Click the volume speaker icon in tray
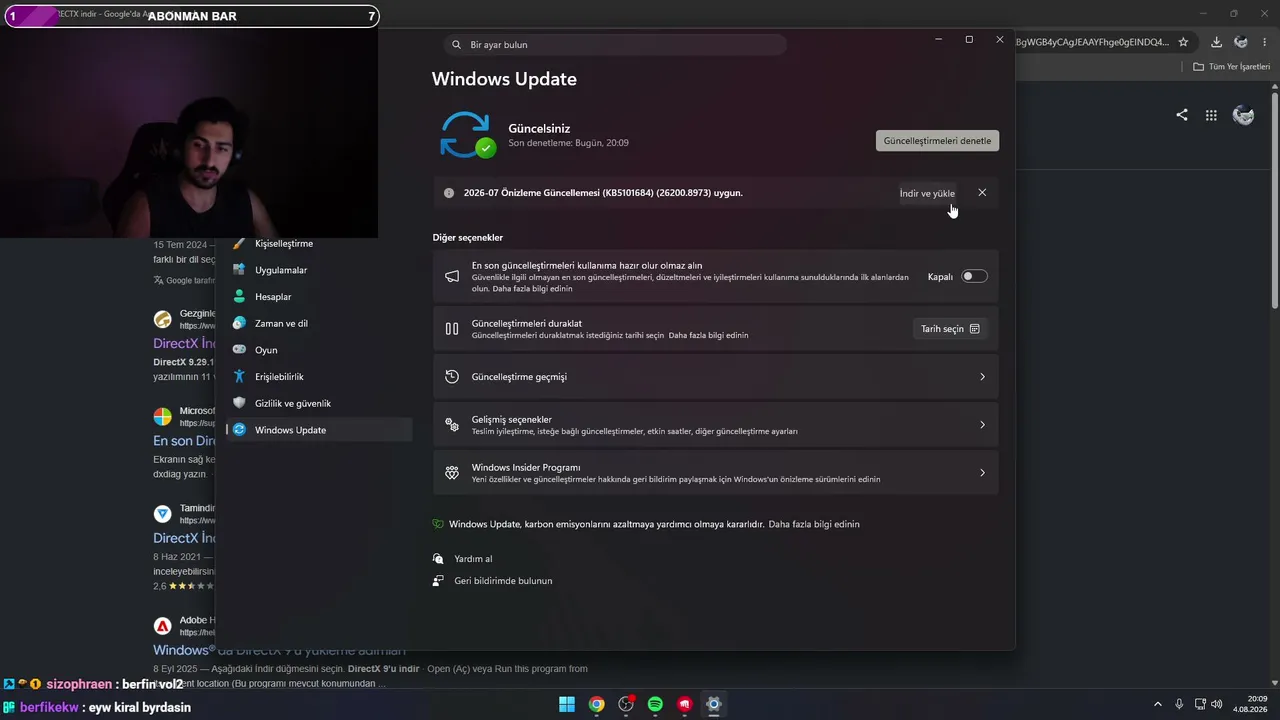The height and width of the screenshot is (720, 1280). [1217, 704]
